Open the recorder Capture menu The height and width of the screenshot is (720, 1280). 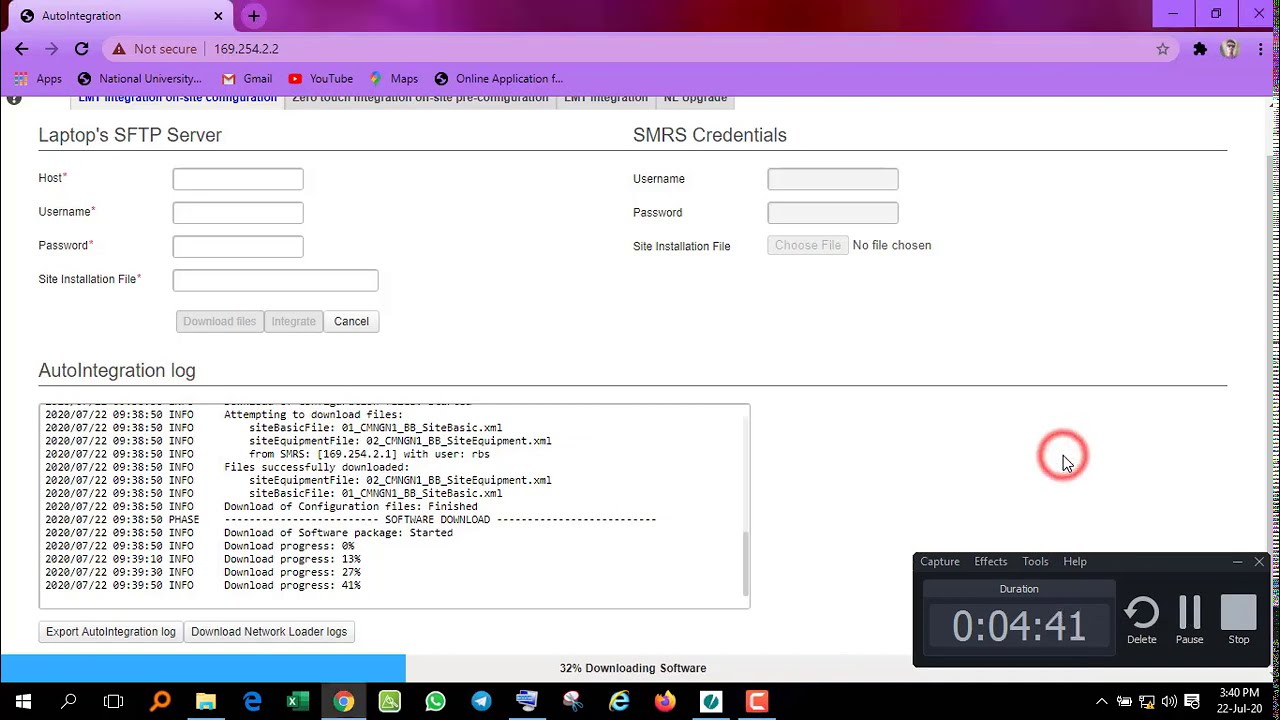tap(940, 562)
